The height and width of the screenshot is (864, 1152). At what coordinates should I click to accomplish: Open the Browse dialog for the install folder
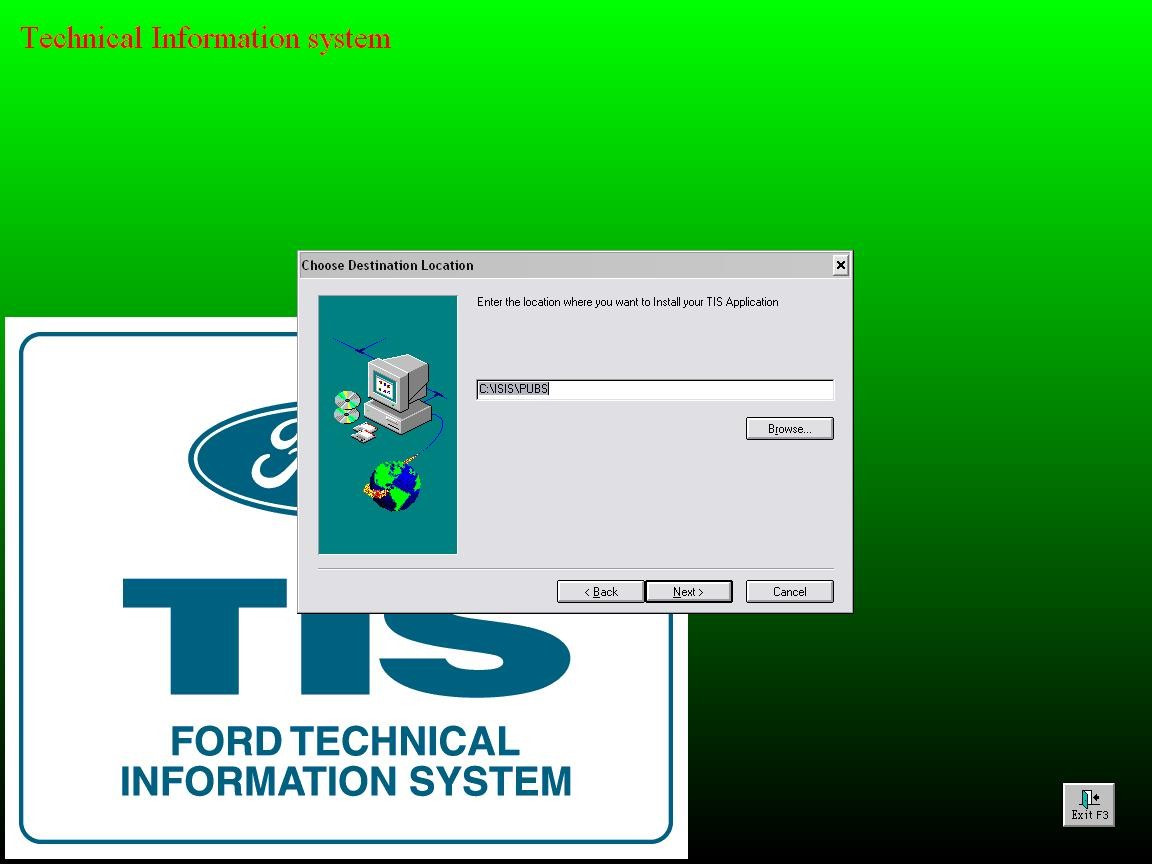[x=790, y=428]
